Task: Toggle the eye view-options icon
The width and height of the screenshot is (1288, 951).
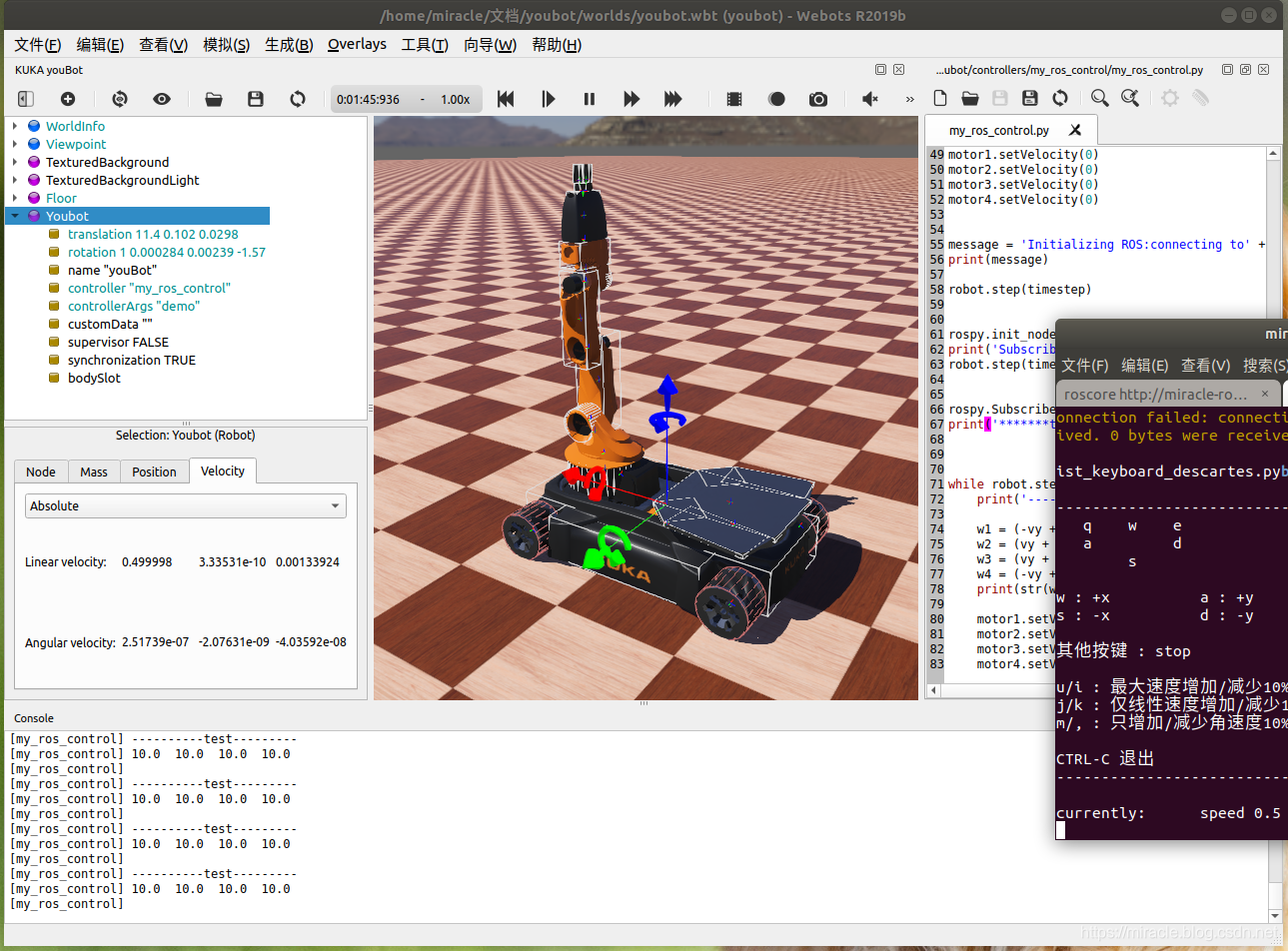Action: pos(162,99)
